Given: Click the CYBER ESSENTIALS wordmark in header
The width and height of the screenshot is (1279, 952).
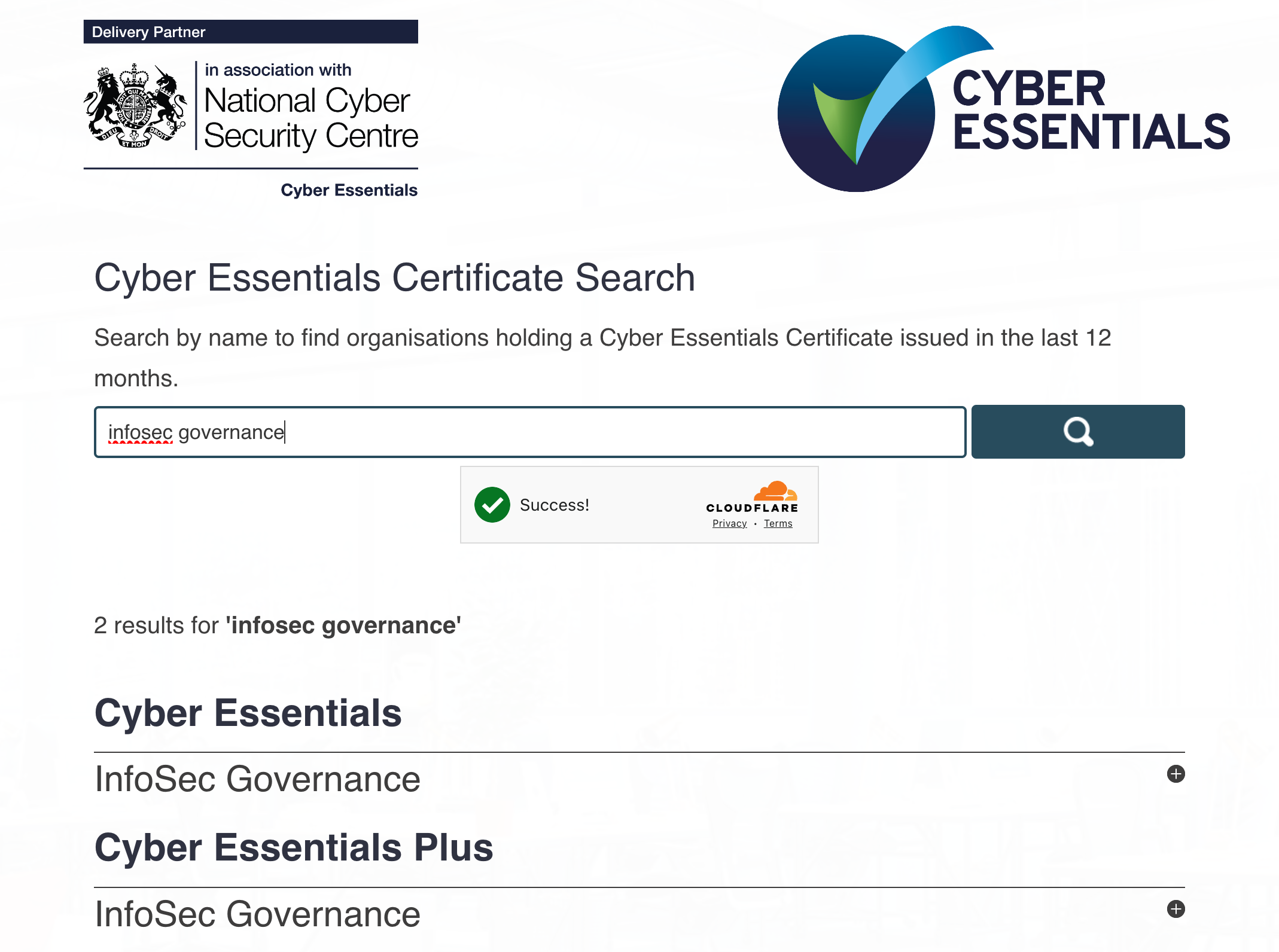Looking at the screenshot, I should point(1090,111).
